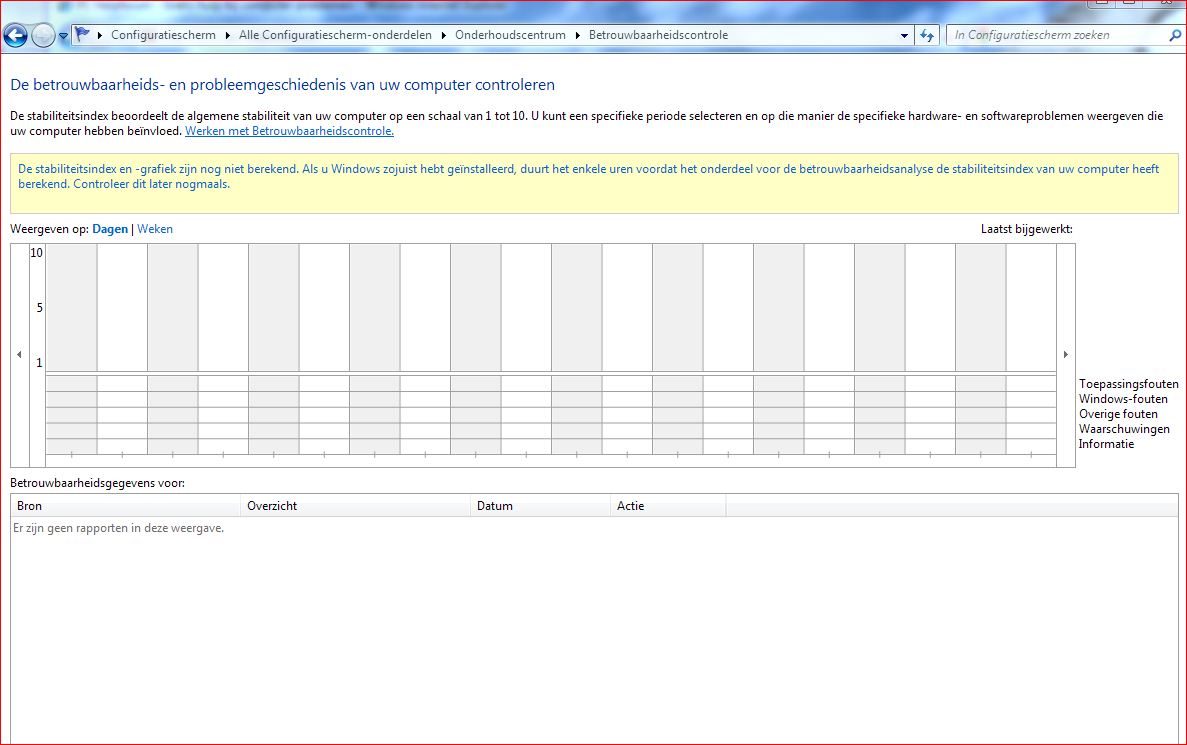Viewport: 1187px width, 745px height.
Task: Click the yellow stabiliteitsindex info message
Action: pos(594,183)
